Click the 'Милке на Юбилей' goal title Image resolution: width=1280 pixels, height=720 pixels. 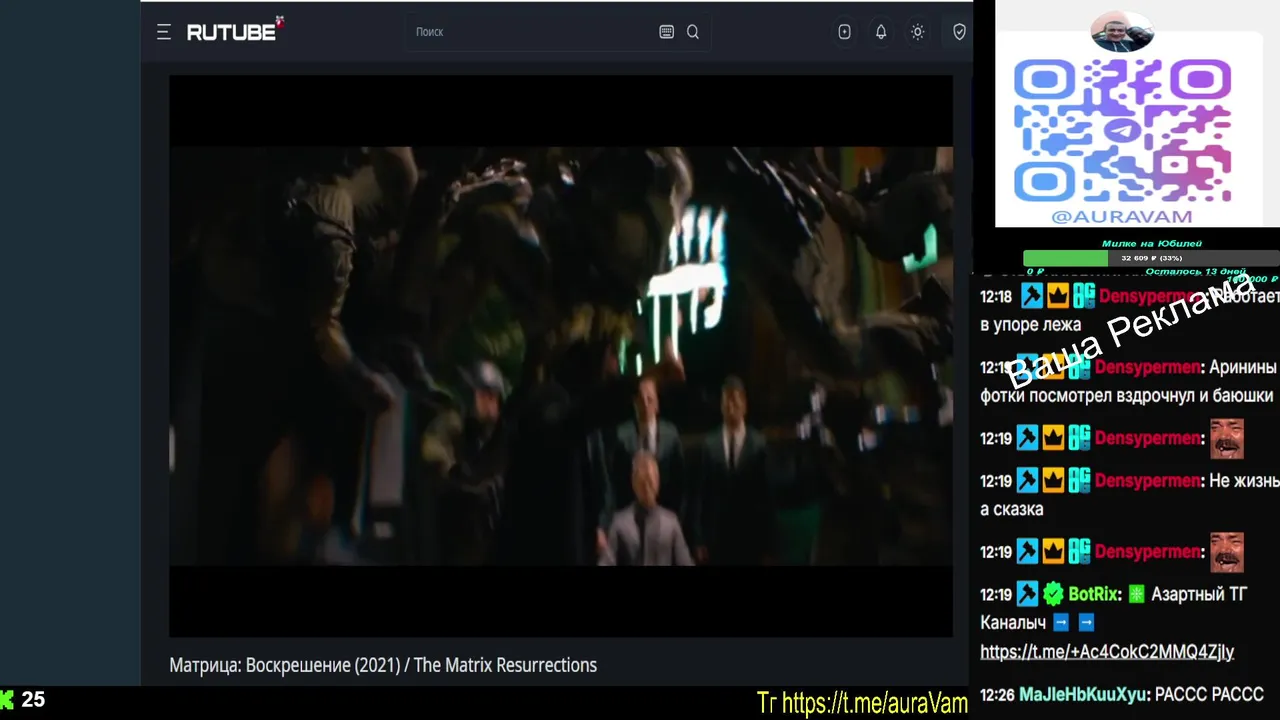click(x=1152, y=243)
